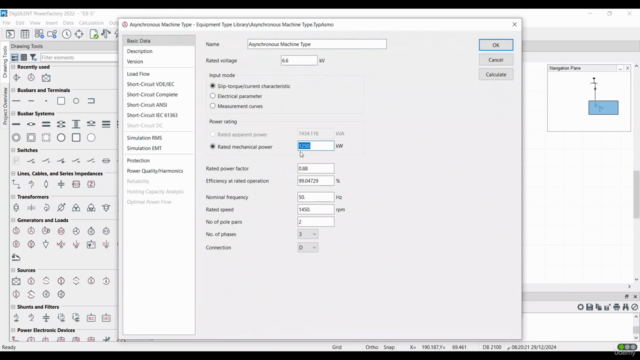Screen dimensions: 640x360
Task: Click the output window vertical scrollbar thumb
Action: 636,329
